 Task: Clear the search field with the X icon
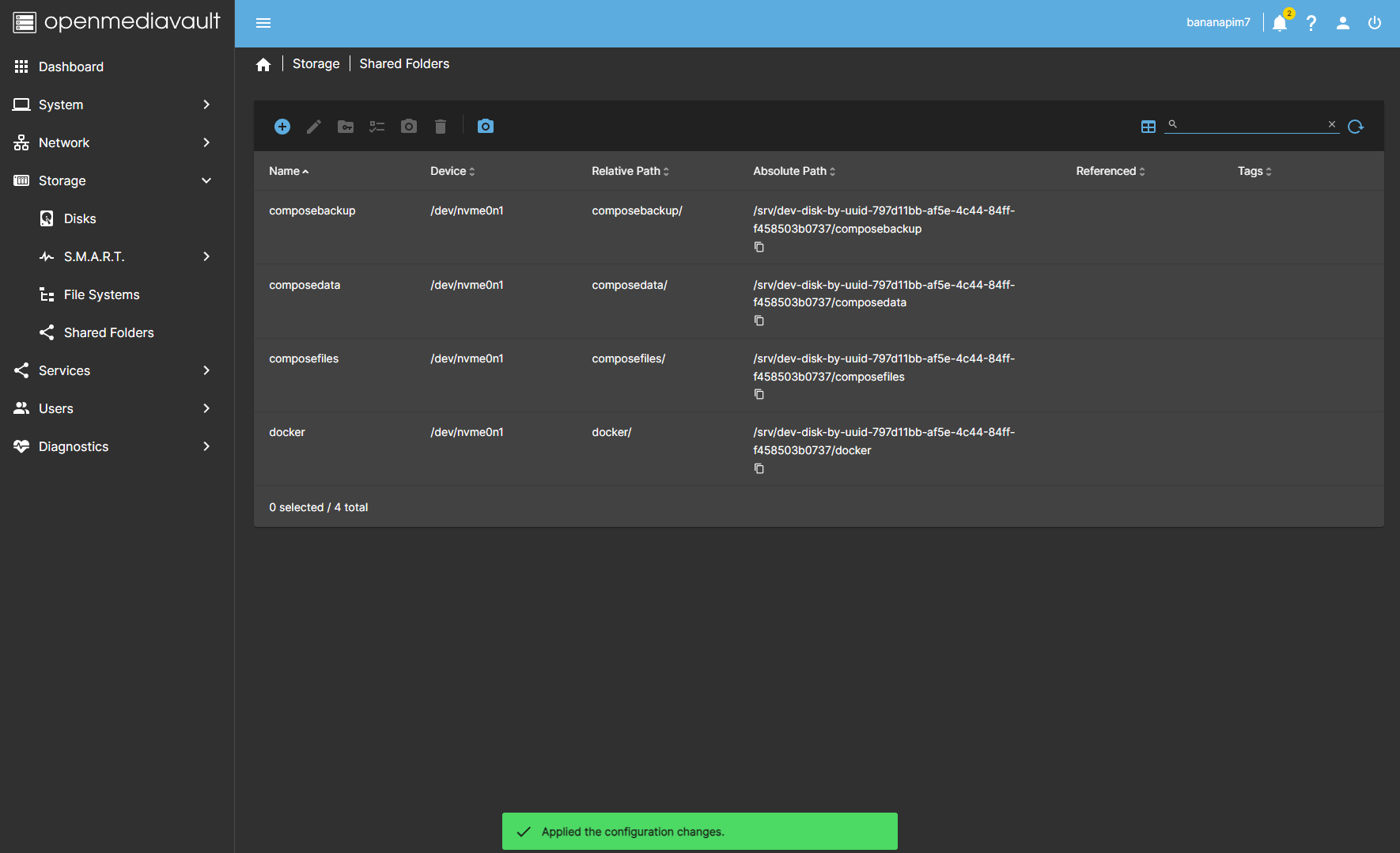pyautogui.click(x=1332, y=124)
